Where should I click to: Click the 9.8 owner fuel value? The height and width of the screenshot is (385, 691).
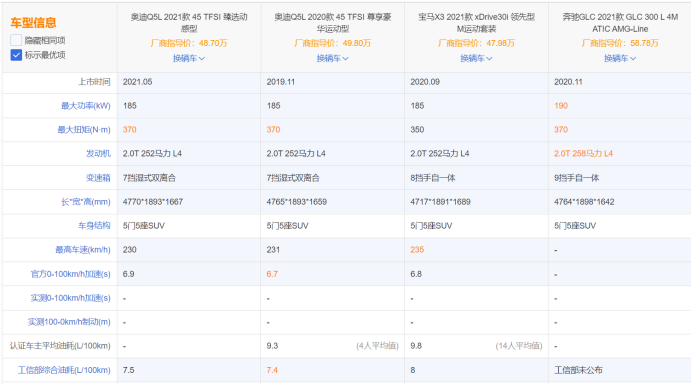pyautogui.click(x=416, y=346)
